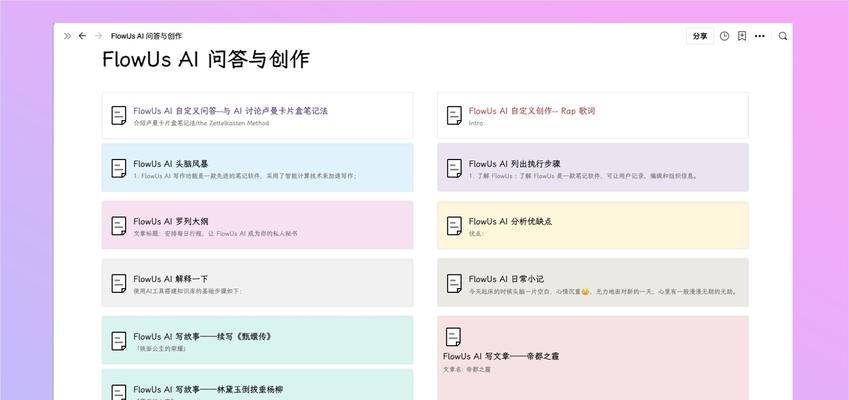The height and width of the screenshot is (400, 849).
Task: Open the FlowUs AI 列出执行步骤 card
Action: 593,168
